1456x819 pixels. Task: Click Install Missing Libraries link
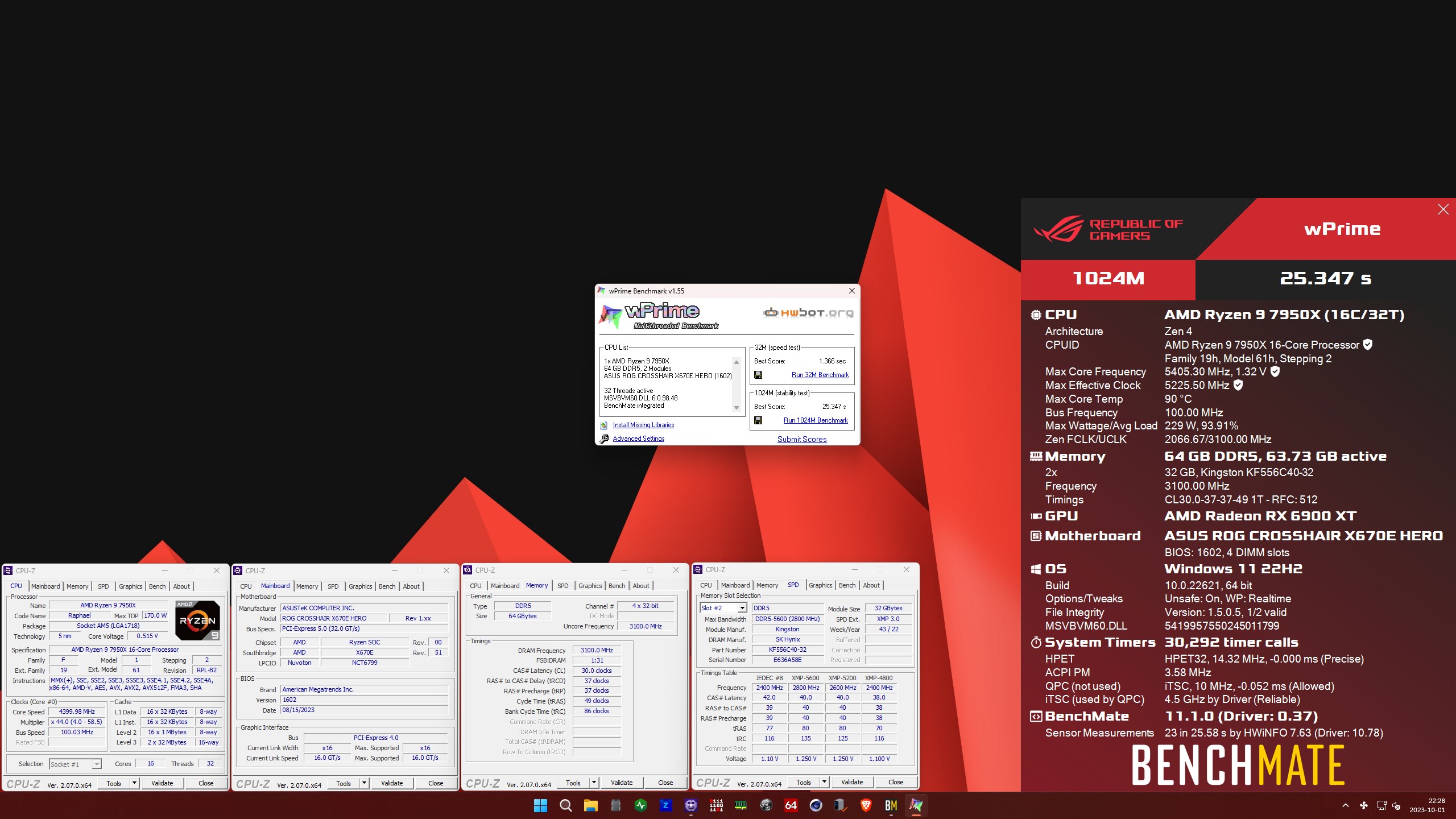point(643,425)
